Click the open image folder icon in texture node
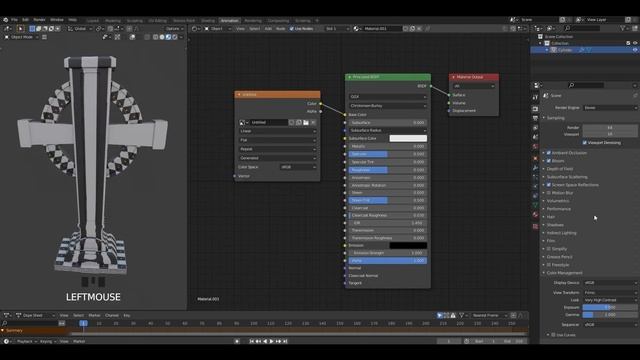640x360 pixels. (x=306, y=122)
